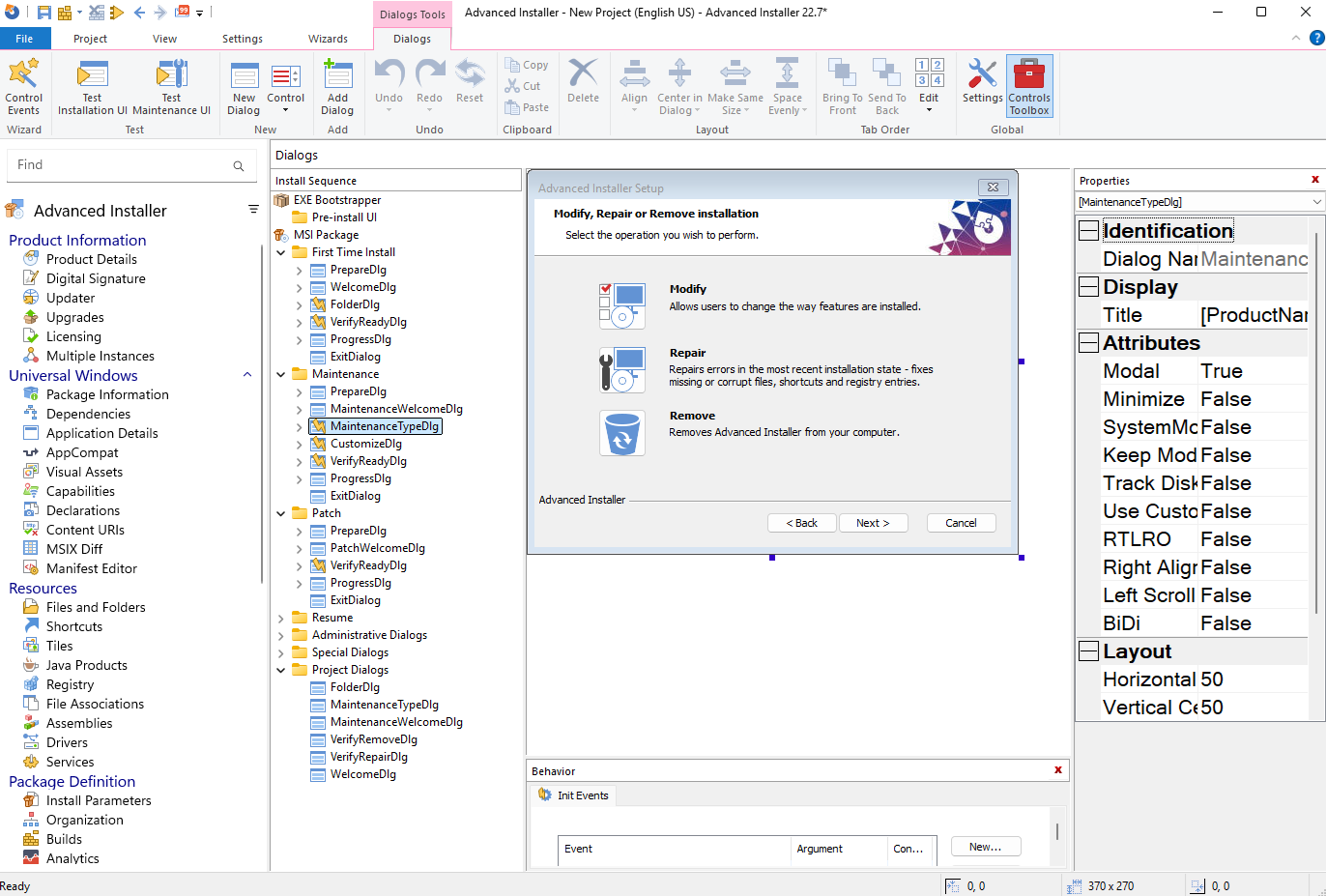Image resolution: width=1326 pixels, height=896 pixels.
Task: Click the Cancel button in dialog
Action: pos(961,523)
